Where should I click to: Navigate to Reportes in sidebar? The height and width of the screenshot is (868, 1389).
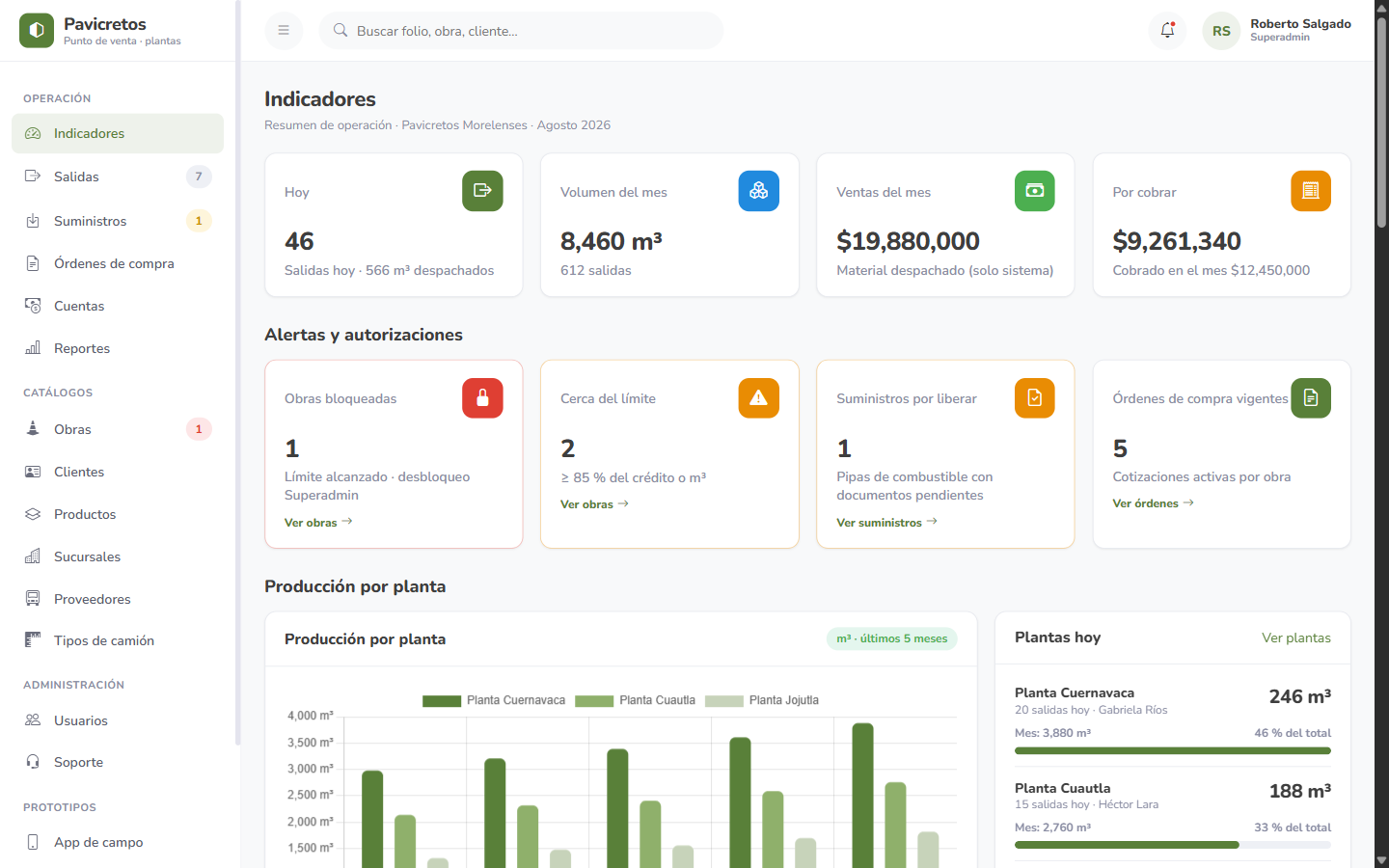[118, 348]
